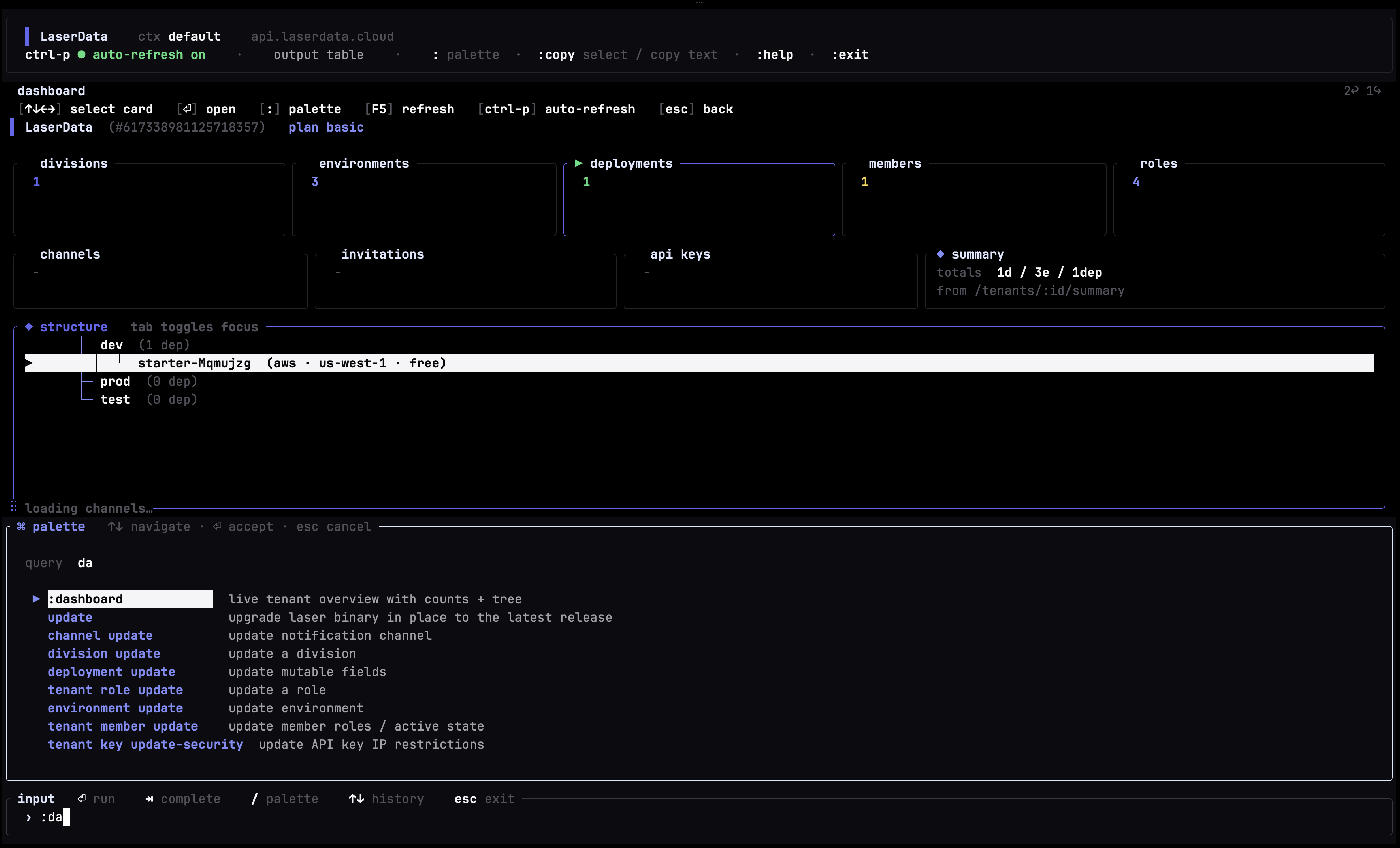This screenshot has width=1400, height=848.
Task: Open the channels card
Action: 160,281
